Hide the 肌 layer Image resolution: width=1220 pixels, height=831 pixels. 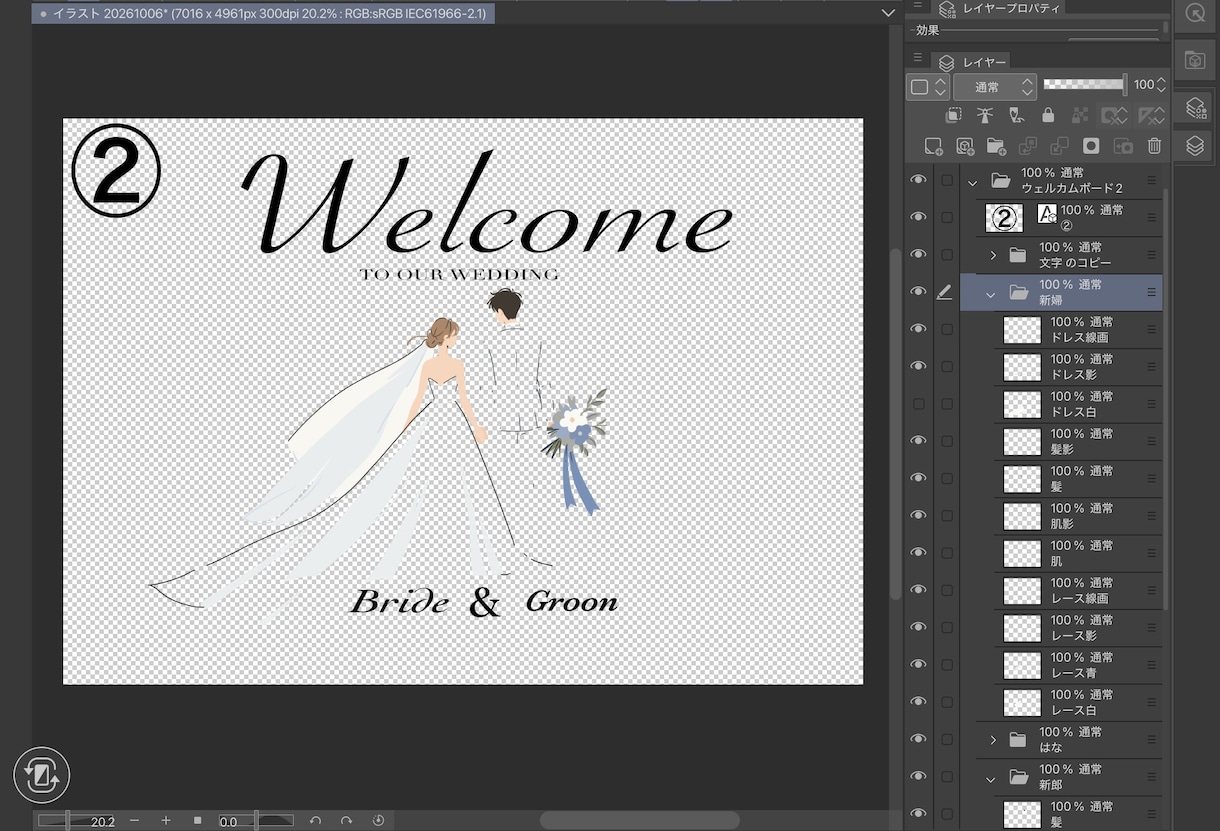click(918, 553)
